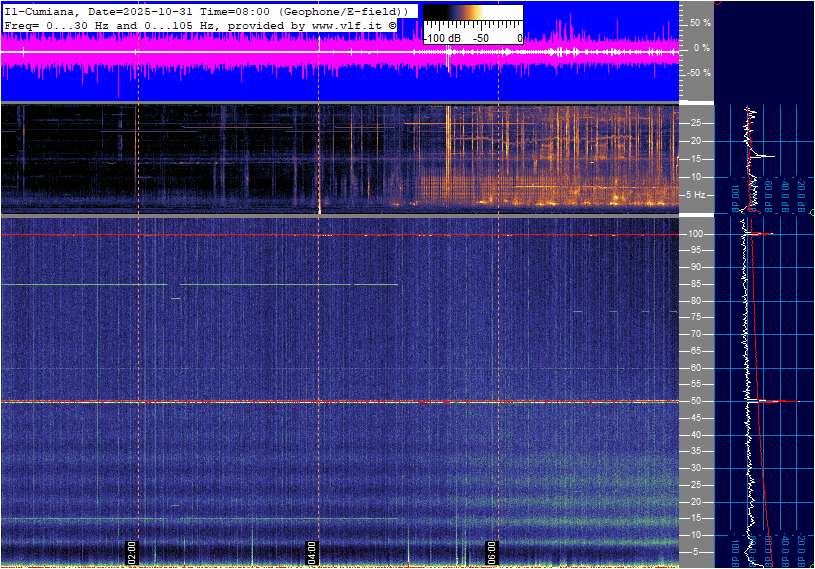Click the 02:00 time marker label
815x569 pixels.
click(x=131, y=551)
